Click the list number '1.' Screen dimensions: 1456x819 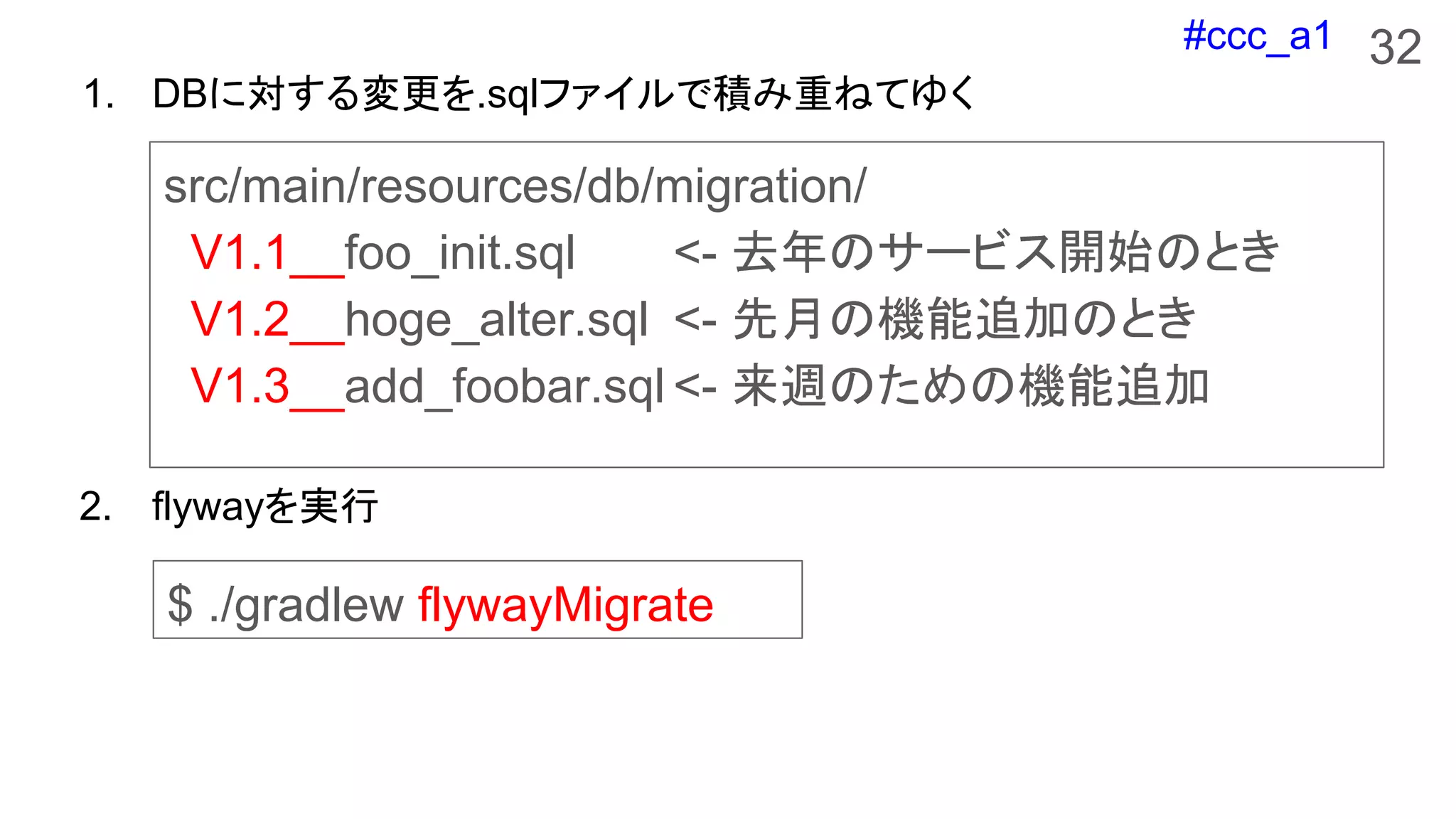pos(98,95)
